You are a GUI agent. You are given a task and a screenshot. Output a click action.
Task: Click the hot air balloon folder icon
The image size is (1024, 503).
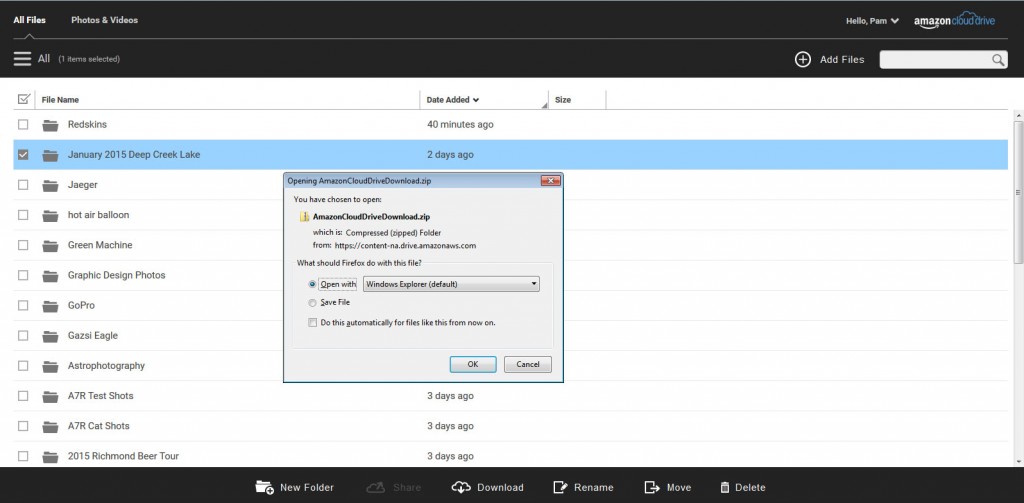[50, 215]
